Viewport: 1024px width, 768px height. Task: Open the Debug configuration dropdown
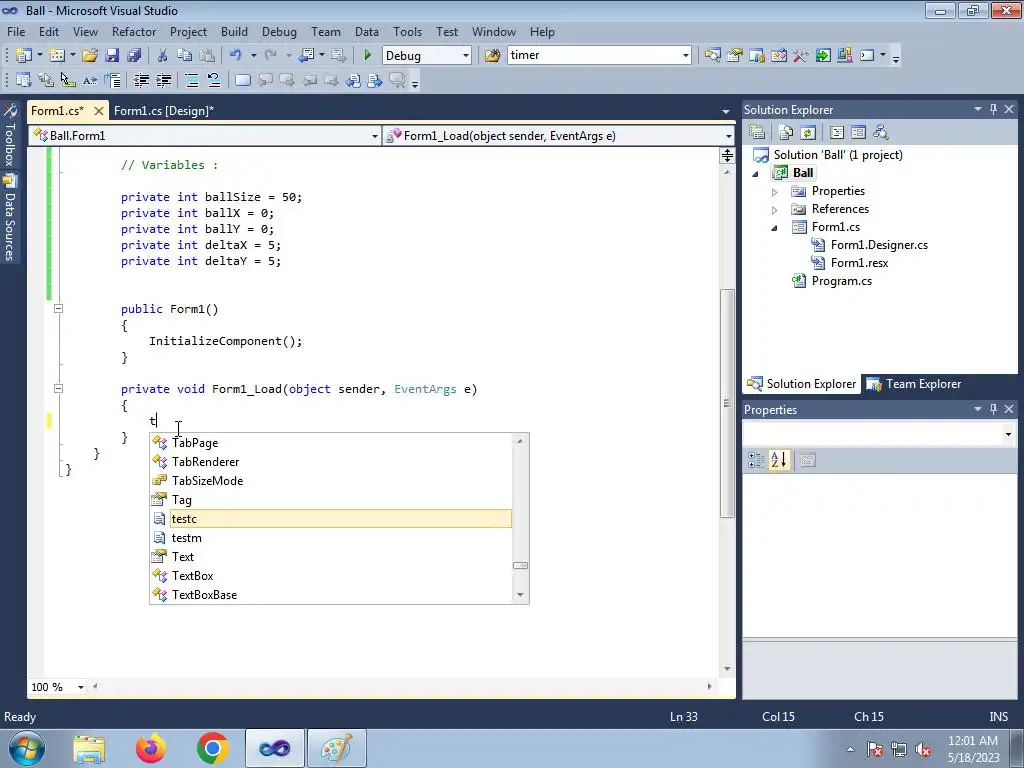pyautogui.click(x=466, y=56)
